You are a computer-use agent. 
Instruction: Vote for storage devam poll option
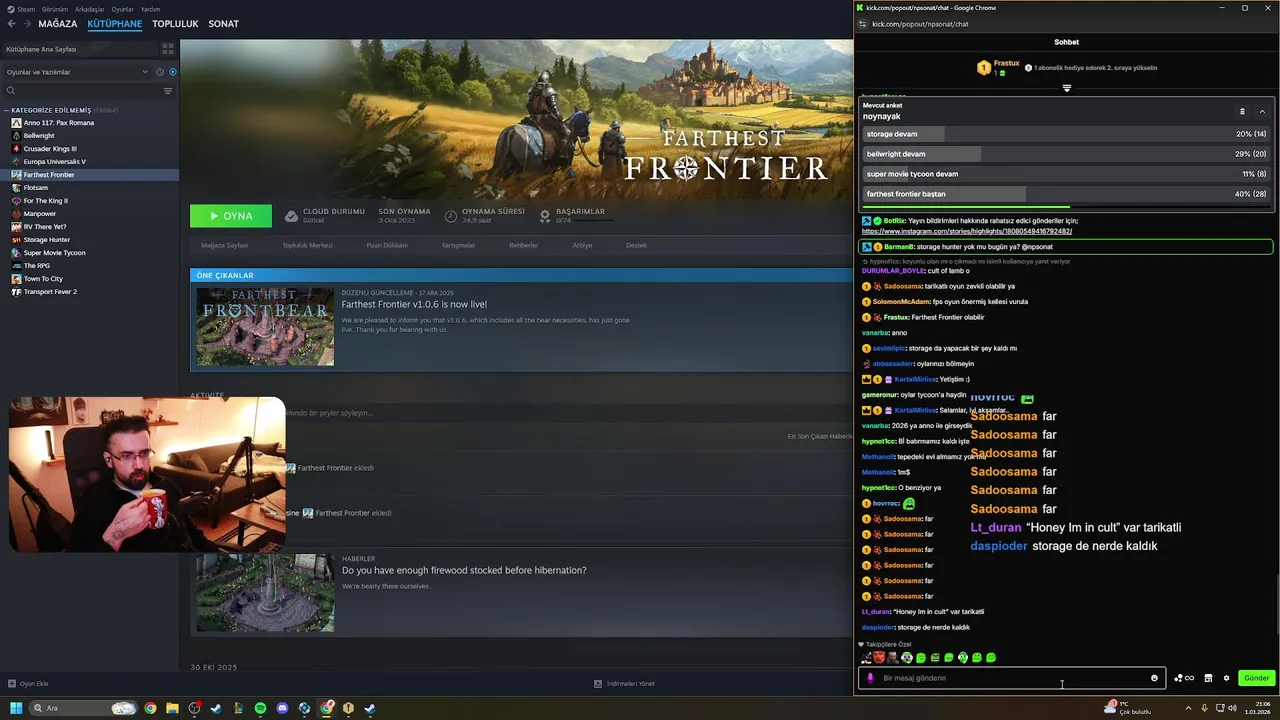click(1066, 134)
